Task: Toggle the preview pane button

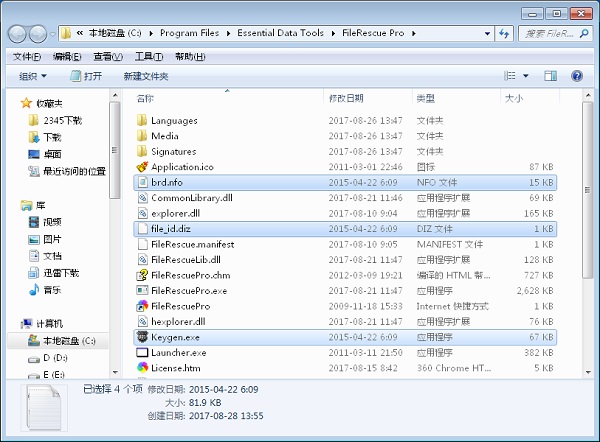Action: (550, 76)
